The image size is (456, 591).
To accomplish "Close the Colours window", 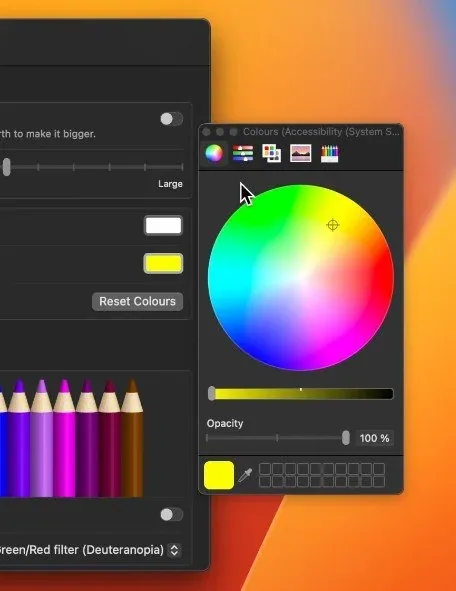I will point(206,132).
